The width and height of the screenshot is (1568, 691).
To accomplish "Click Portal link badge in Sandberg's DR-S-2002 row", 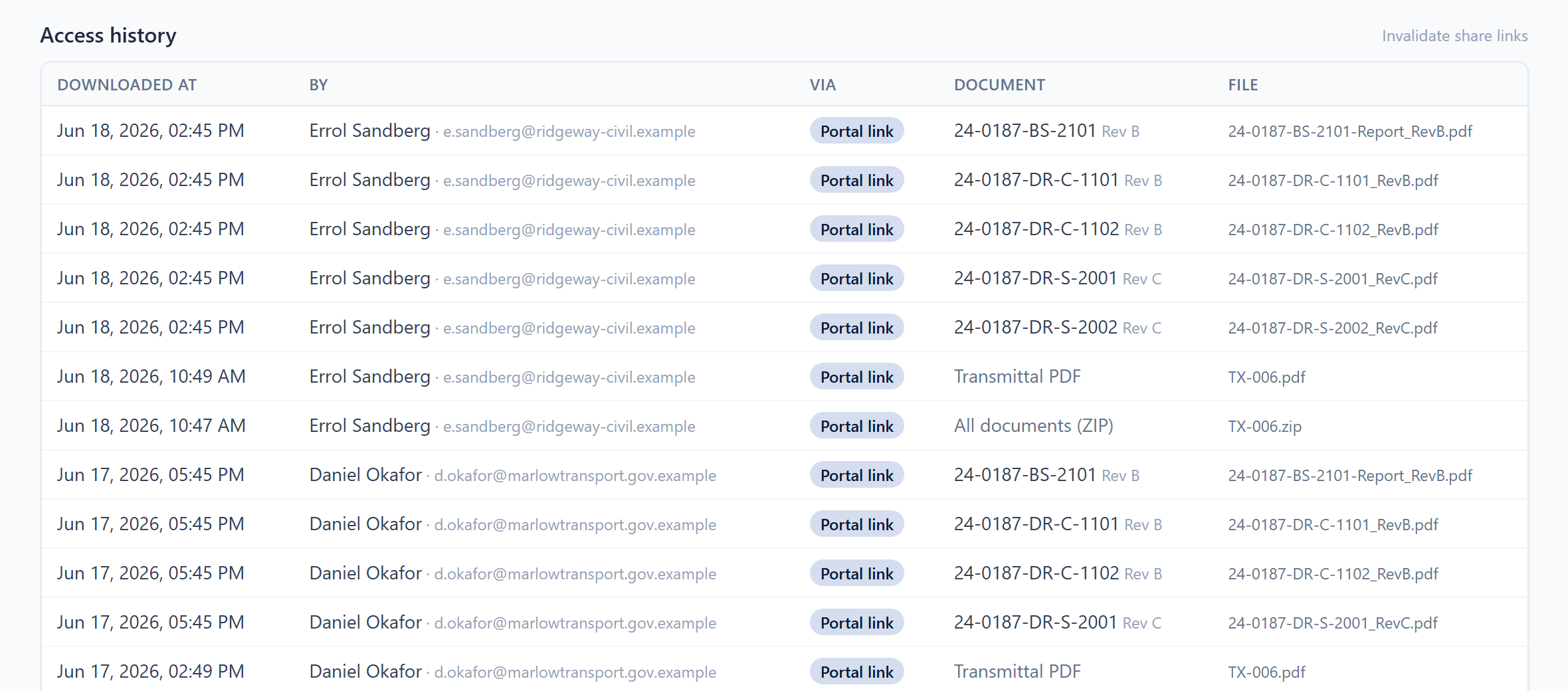I will coord(856,328).
